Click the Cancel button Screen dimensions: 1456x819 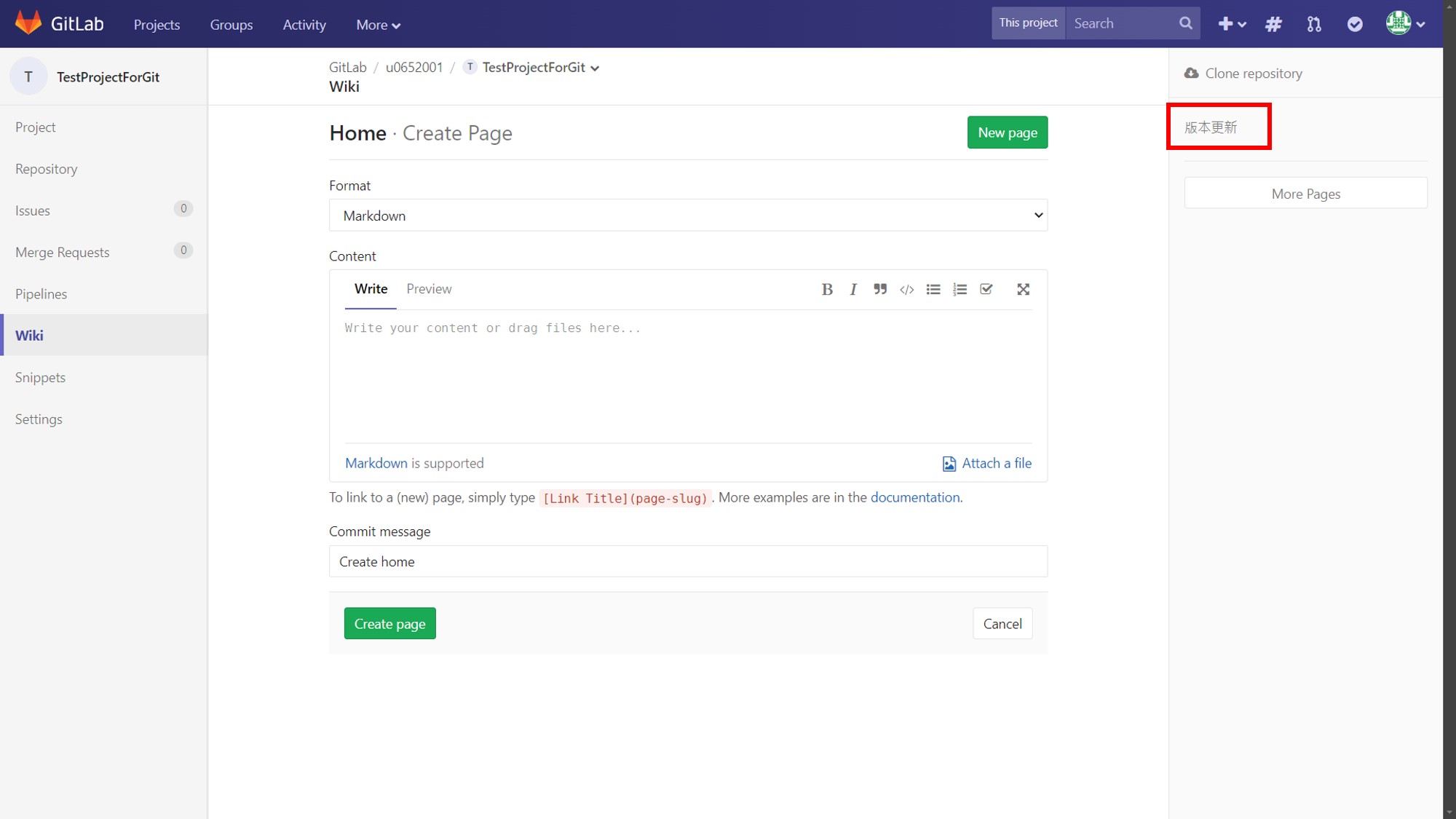click(x=1002, y=624)
